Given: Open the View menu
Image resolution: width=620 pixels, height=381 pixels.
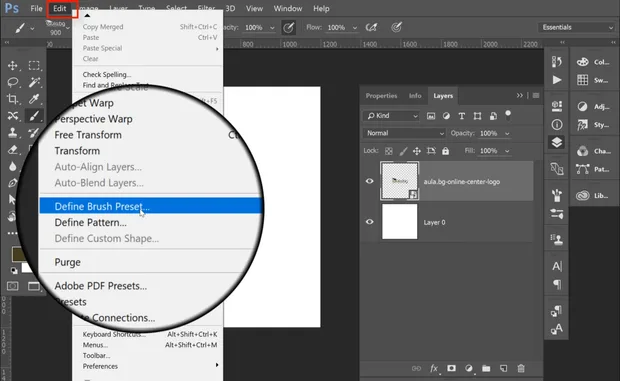Looking at the screenshot, I should pos(254,8).
